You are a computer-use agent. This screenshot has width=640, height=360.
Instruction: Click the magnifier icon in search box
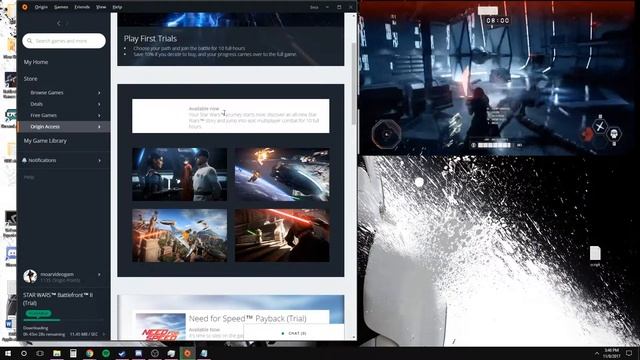click(x=29, y=41)
